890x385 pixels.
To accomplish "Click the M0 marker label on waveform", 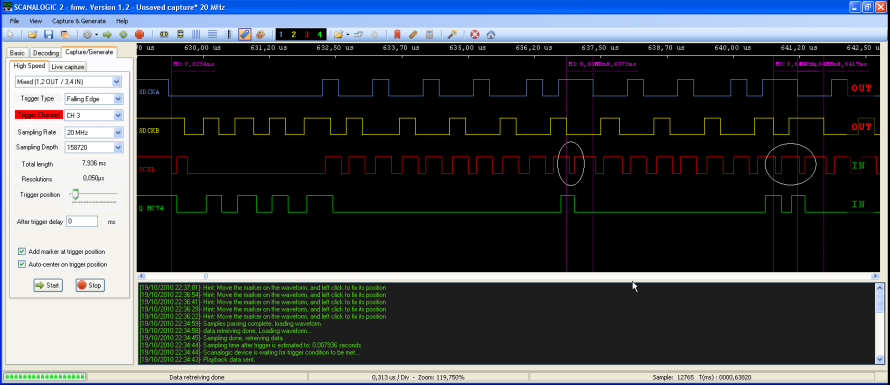I will click(194, 64).
